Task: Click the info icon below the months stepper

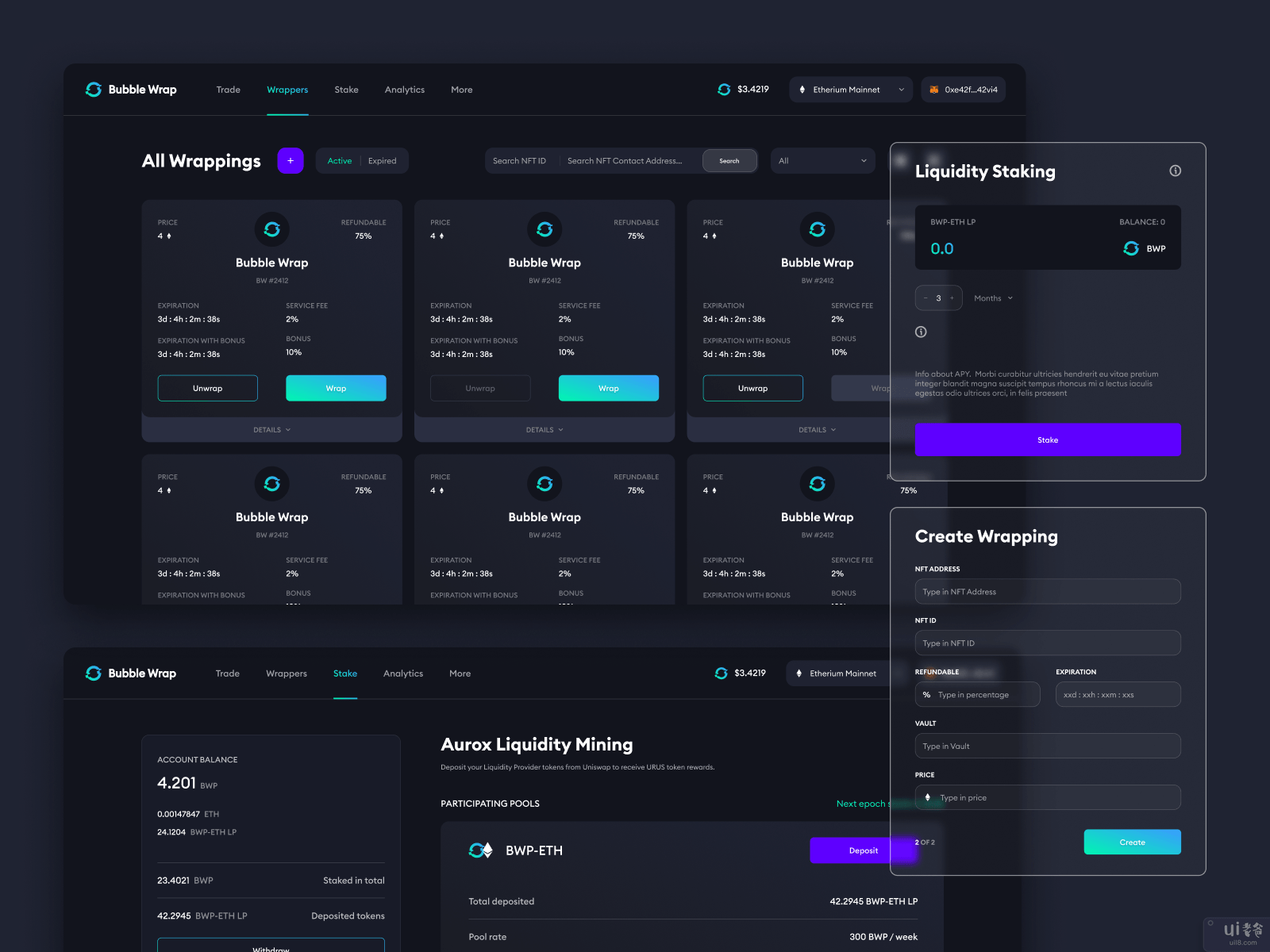Action: pos(921,332)
